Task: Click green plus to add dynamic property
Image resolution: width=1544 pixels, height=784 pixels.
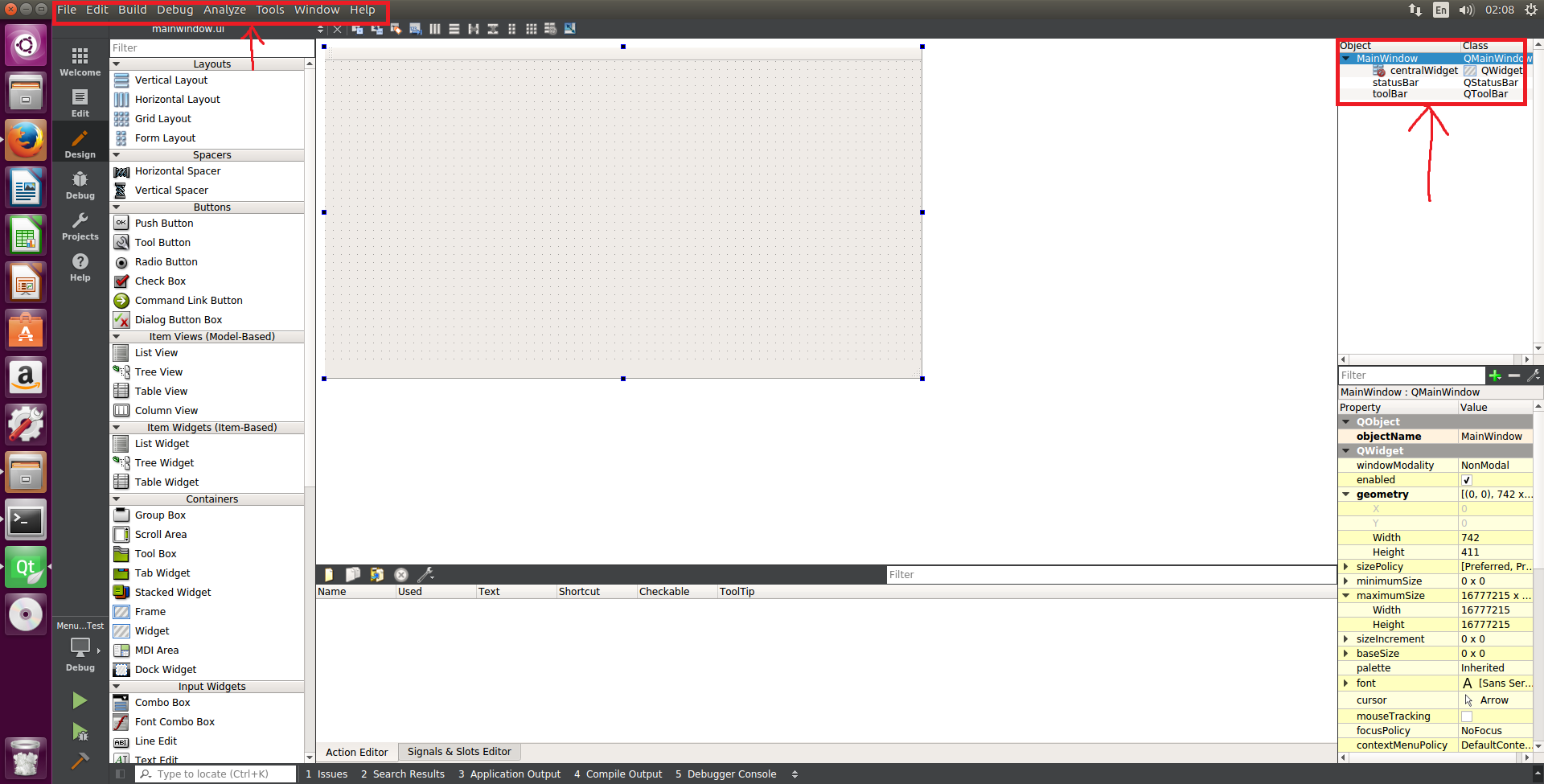Action: [1495, 376]
